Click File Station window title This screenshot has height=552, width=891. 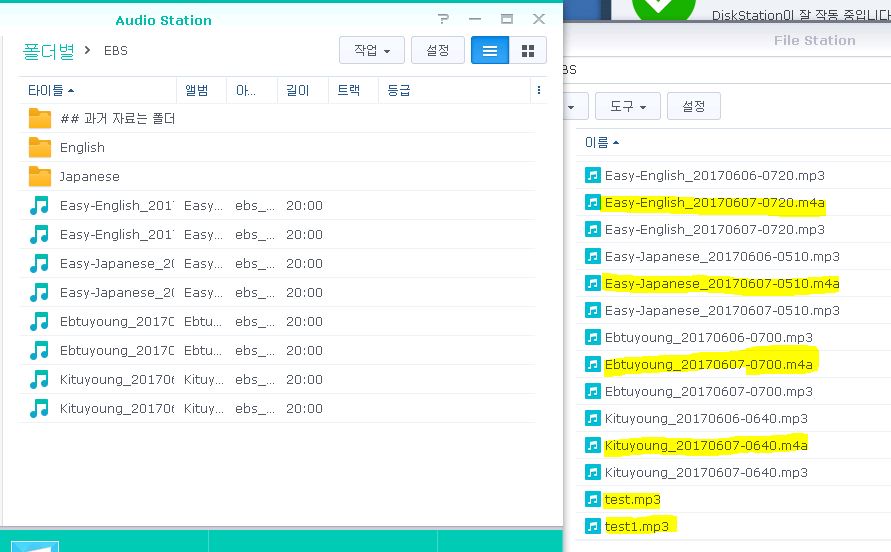click(814, 40)
